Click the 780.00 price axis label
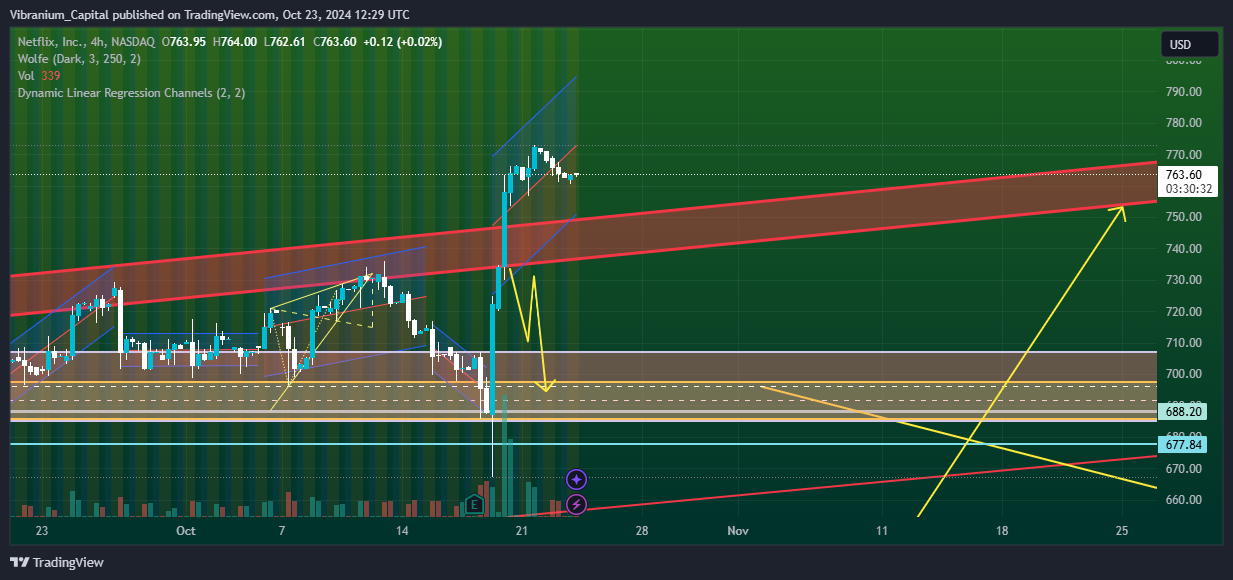Viewport: 1233px width, 580px height. (x=1183, y=123)
